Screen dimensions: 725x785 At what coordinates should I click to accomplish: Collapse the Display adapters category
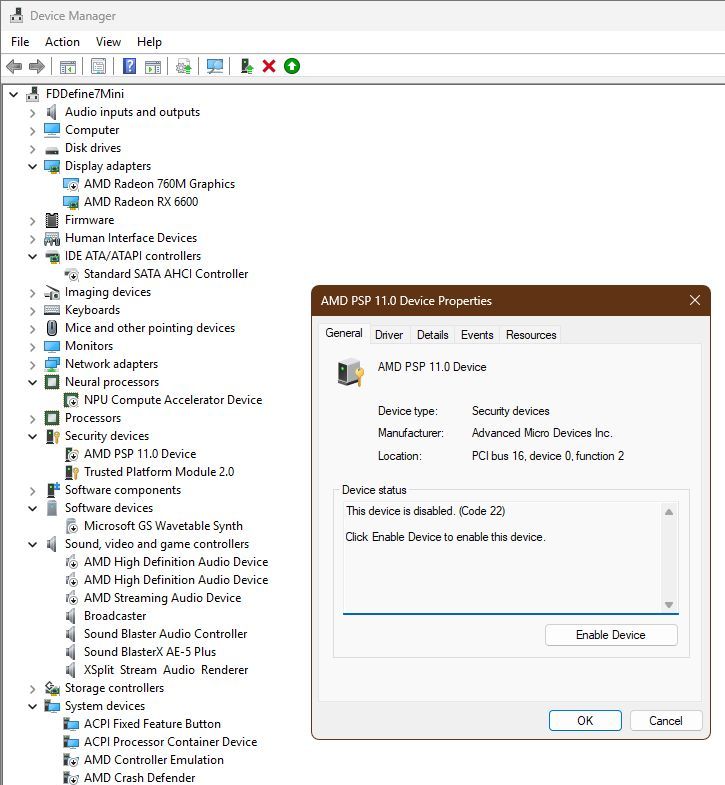point(33,166)
